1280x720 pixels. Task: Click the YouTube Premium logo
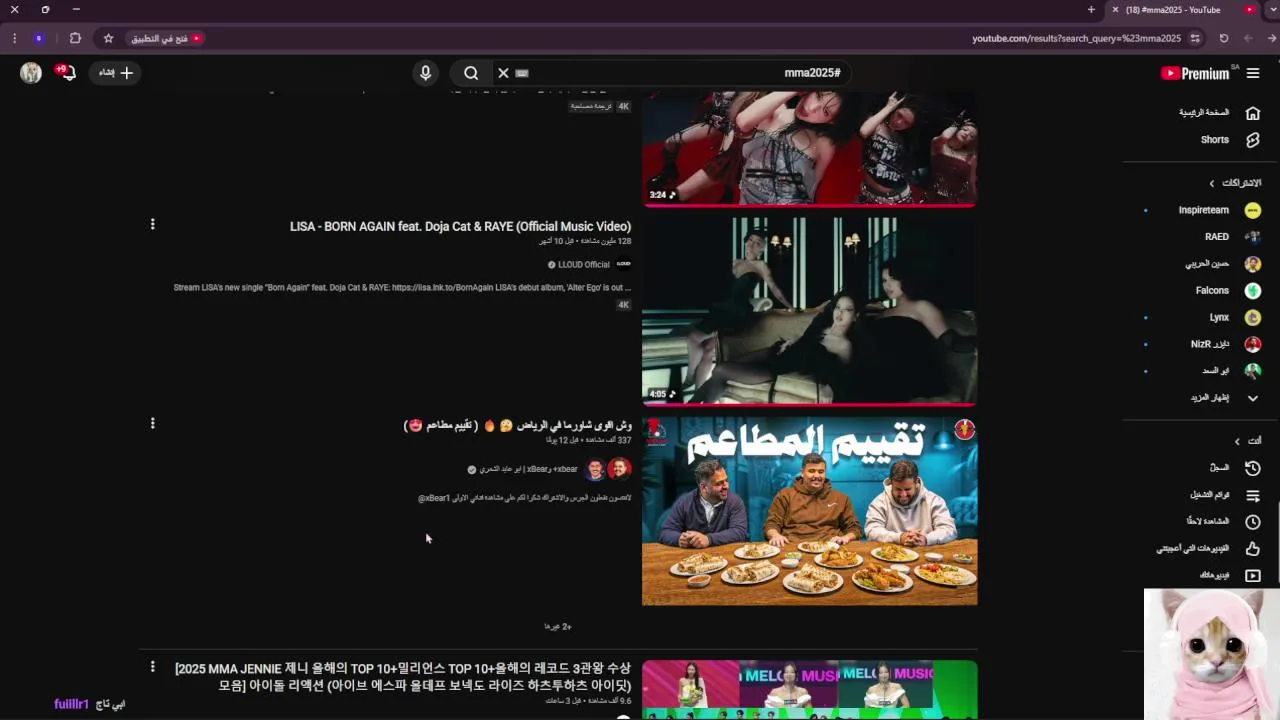pos(1196,73)
